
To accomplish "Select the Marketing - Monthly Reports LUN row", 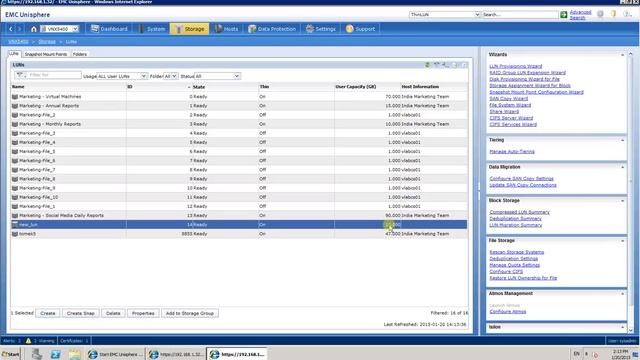I will pos(239,124).
